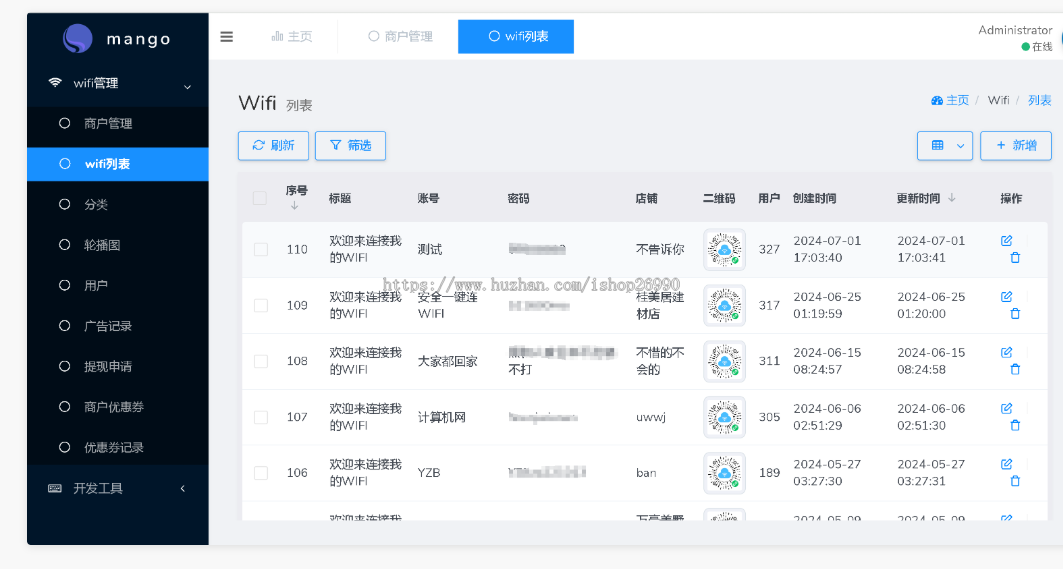Viewport: 1063px width, 569px height.
Task: Delete row 108 with the trash icon
Action: pos(1015,370)
